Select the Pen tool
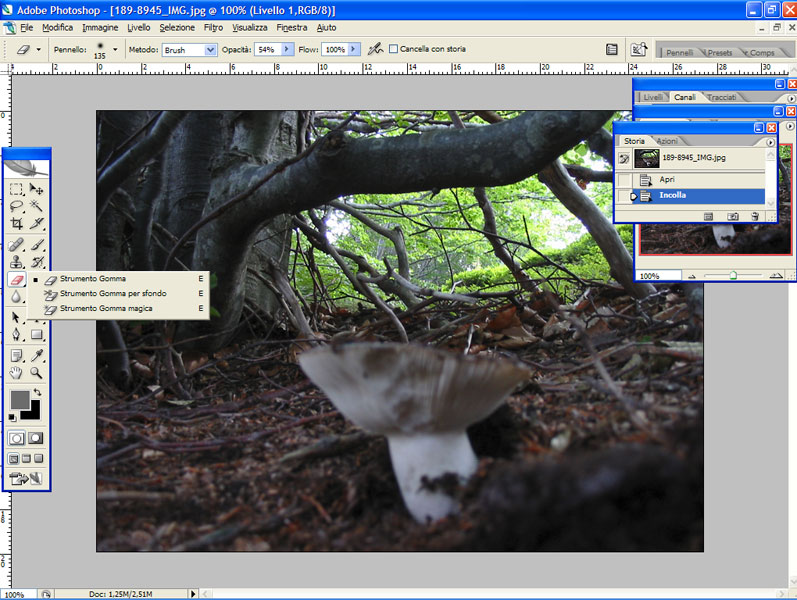Image resolution: width=797 pixels, height=600 pixels. click(16, 335)
